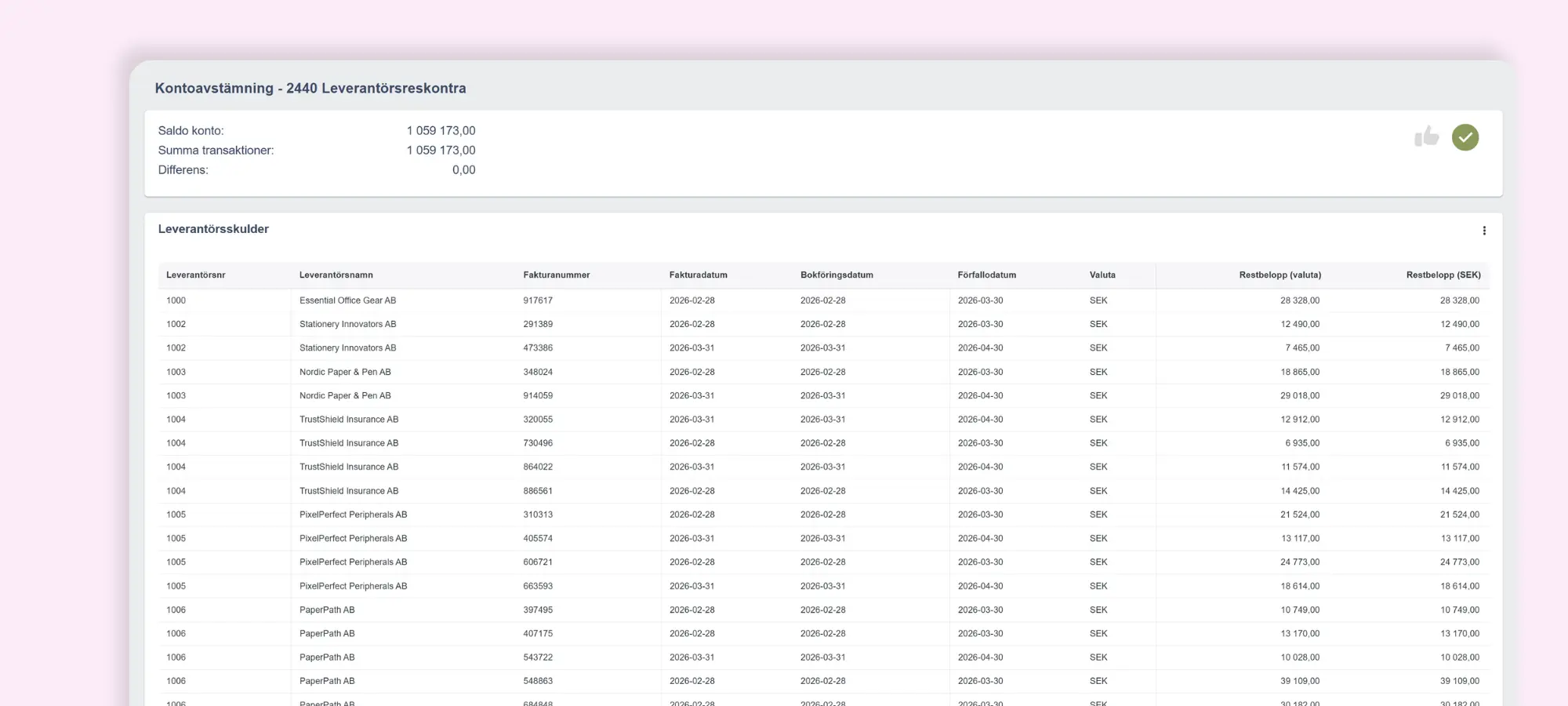
Task: Click invoice number 407175
Action: tap(538, 634)
